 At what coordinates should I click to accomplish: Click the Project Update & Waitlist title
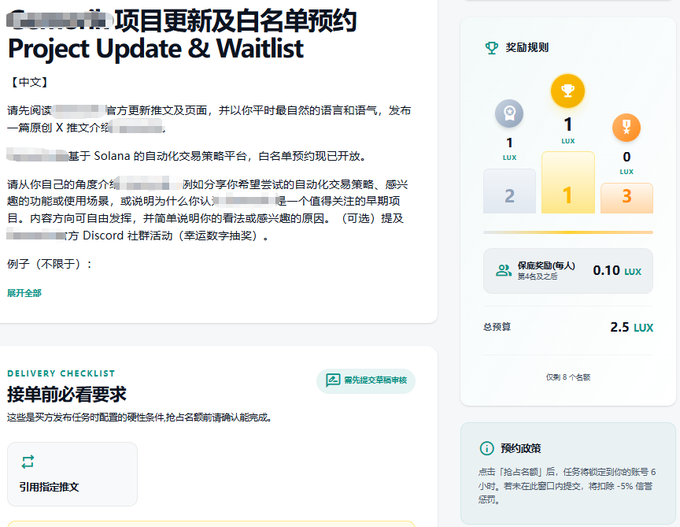coord(156,49)
